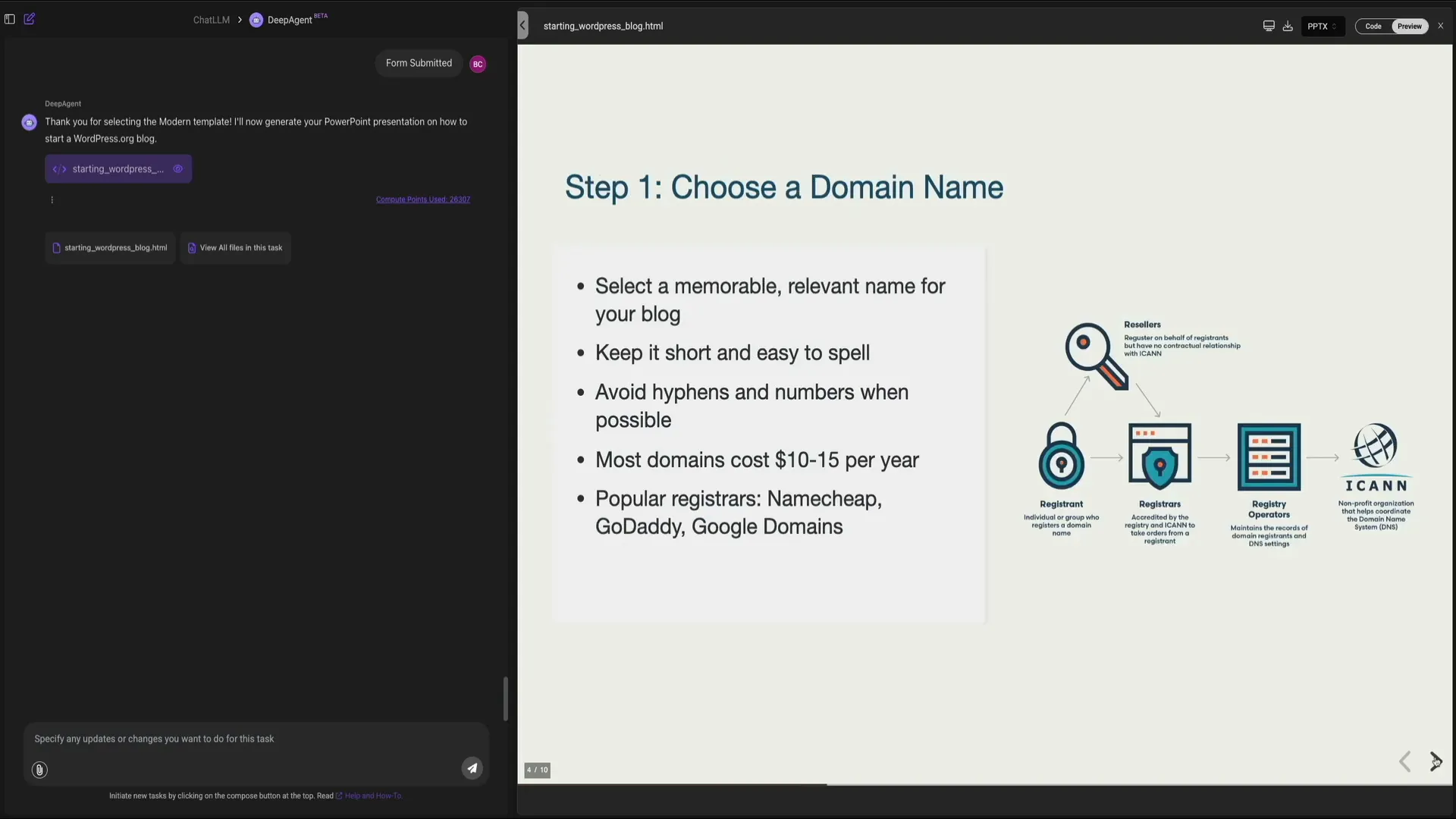Click the Registry Operators diagram label
This screenshot has width=1456, height=819.
1269,510
